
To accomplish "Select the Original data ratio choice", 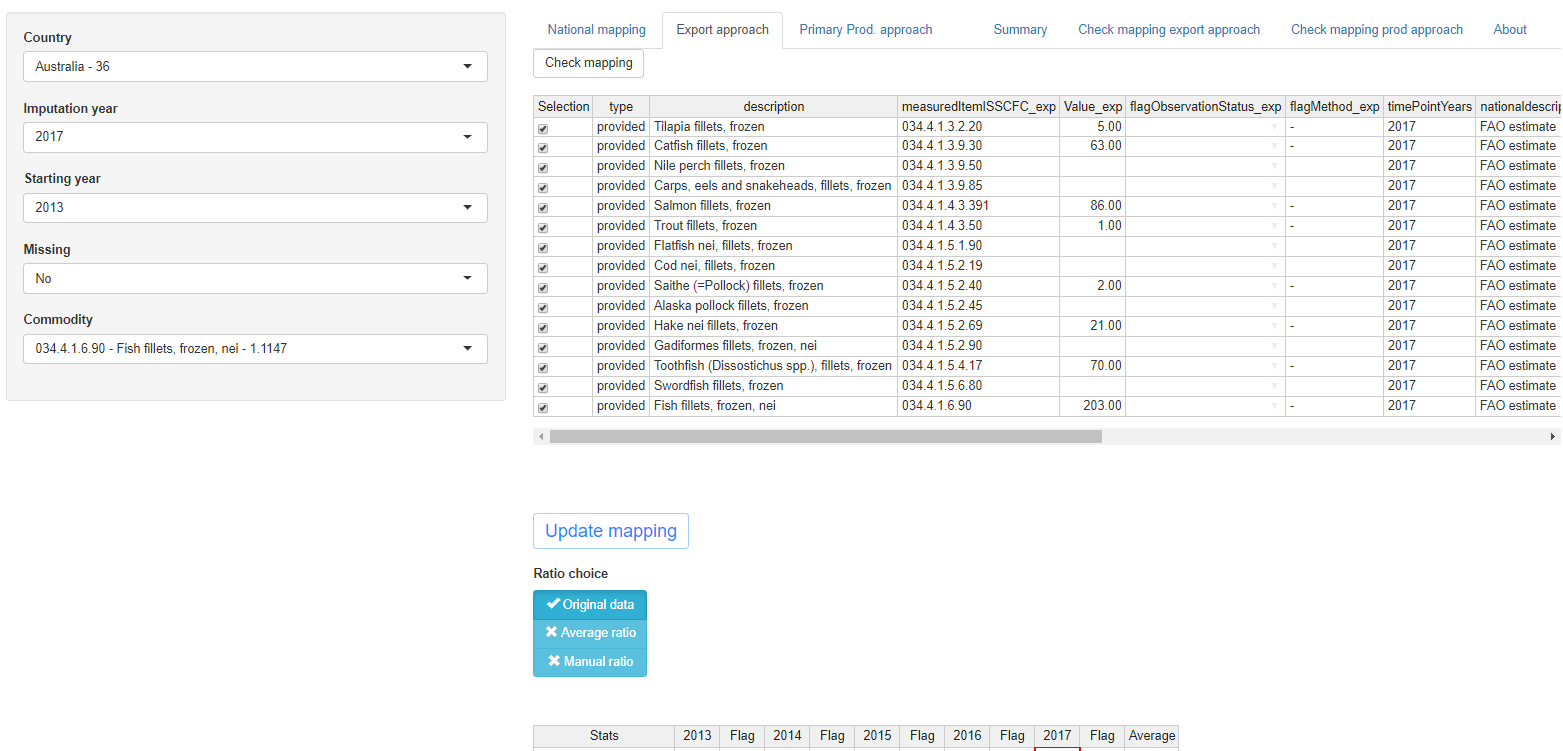I will pyautogui.click(x=590, y=605).
